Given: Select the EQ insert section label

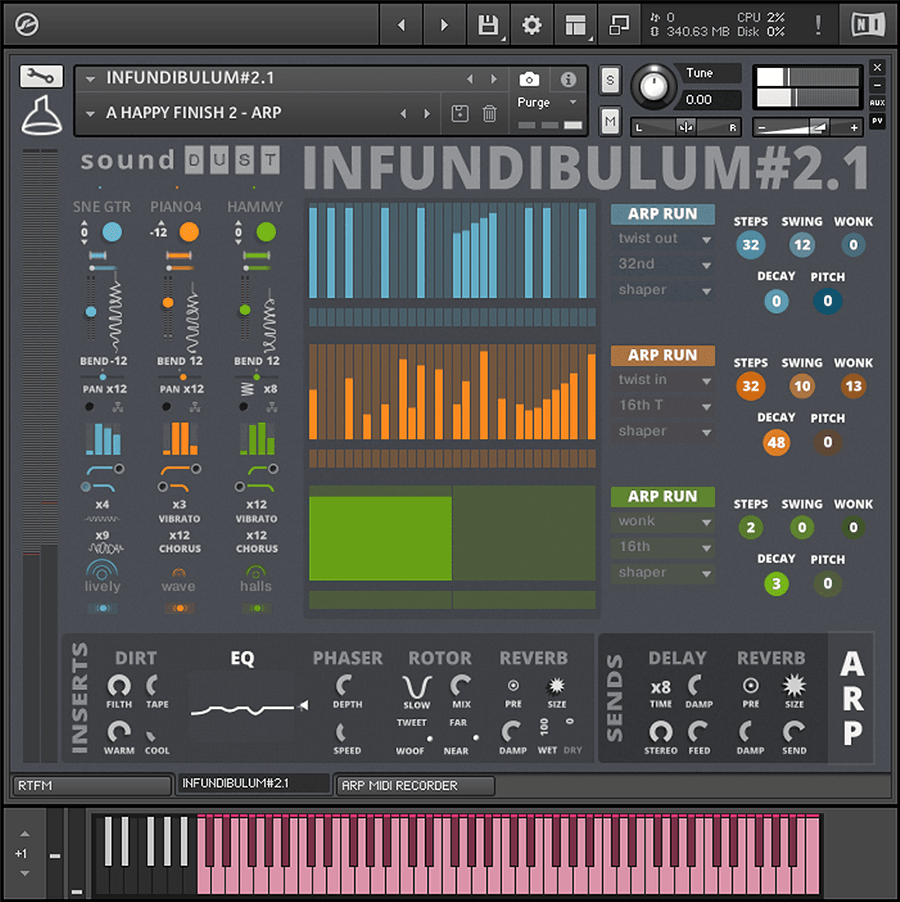Looking at the screenshot, I should tap(242, 658).
